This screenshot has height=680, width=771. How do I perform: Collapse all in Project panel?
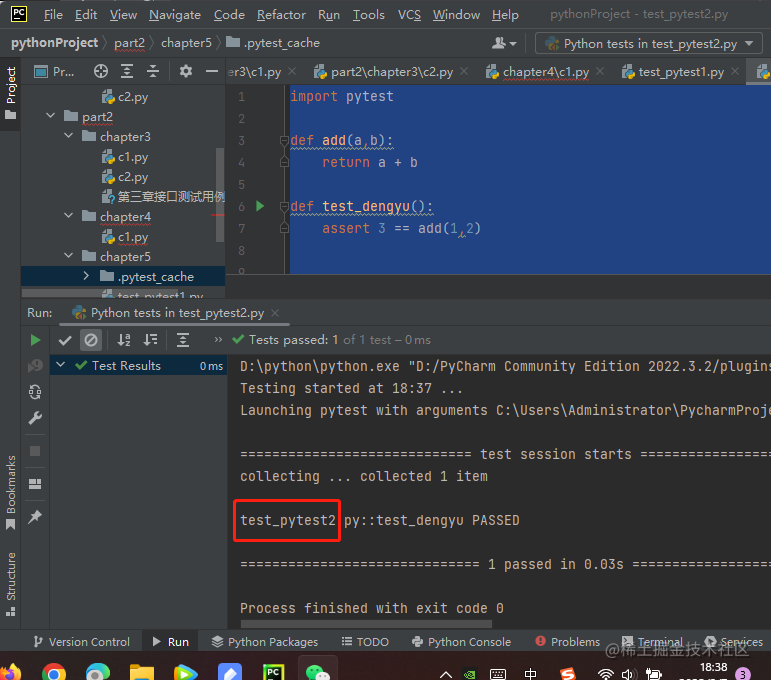153,71
